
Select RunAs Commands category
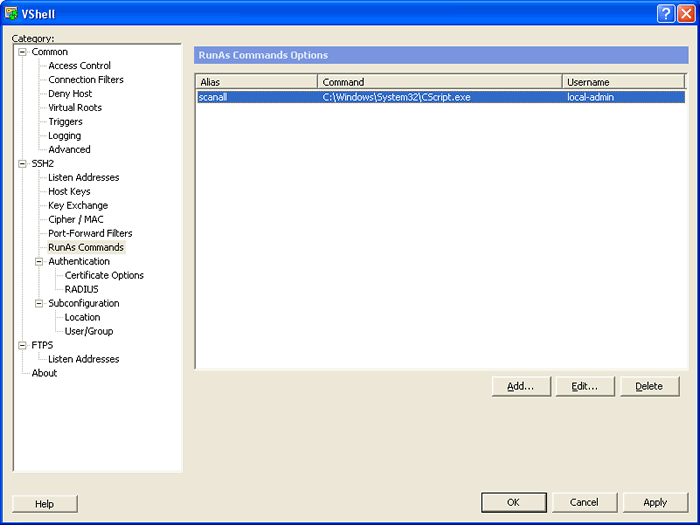pyautogui.click(x=86, y=247)
